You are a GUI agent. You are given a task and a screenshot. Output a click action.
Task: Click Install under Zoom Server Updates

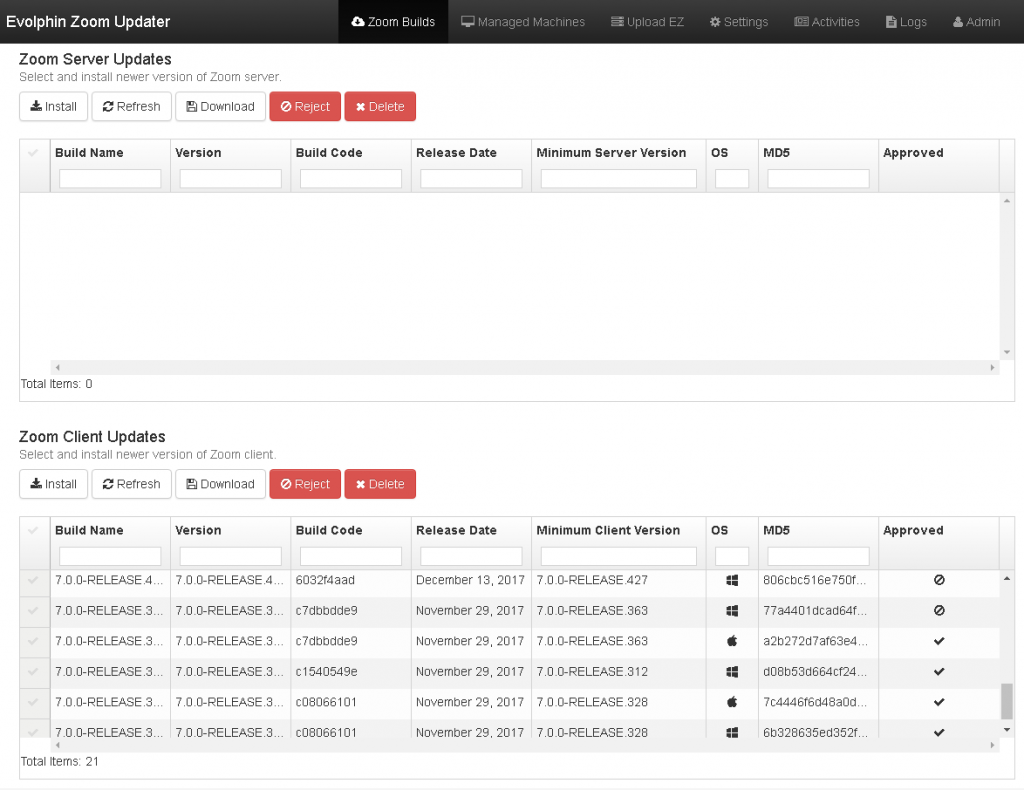pos(54,106)
